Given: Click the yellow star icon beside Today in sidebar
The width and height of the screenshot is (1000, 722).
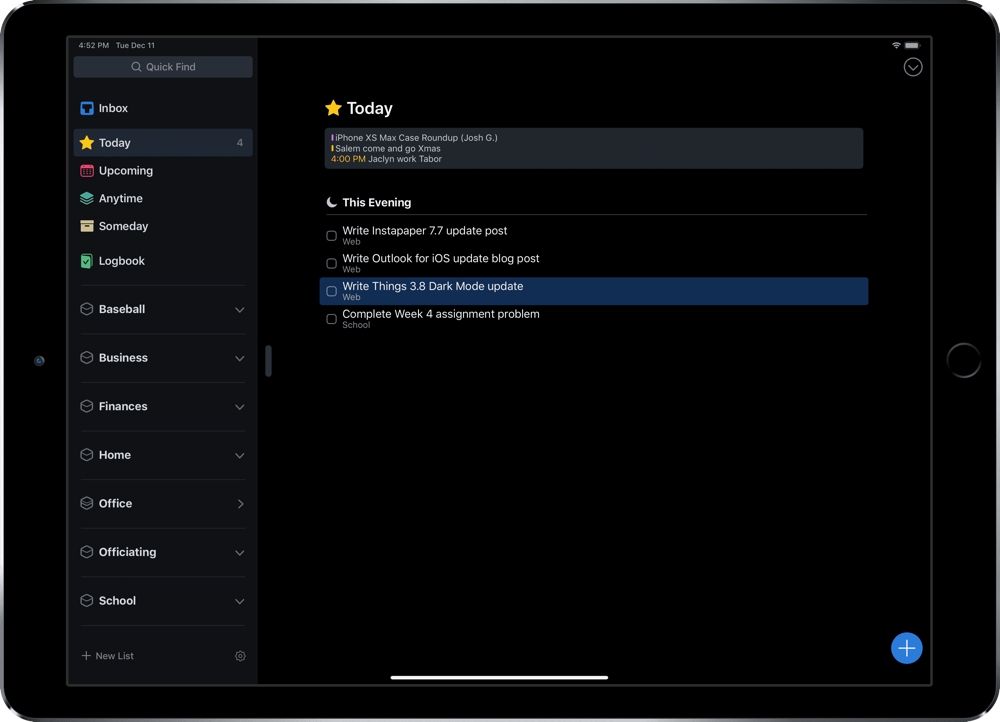Looking at the screenshot, I should tap(87, 143).
